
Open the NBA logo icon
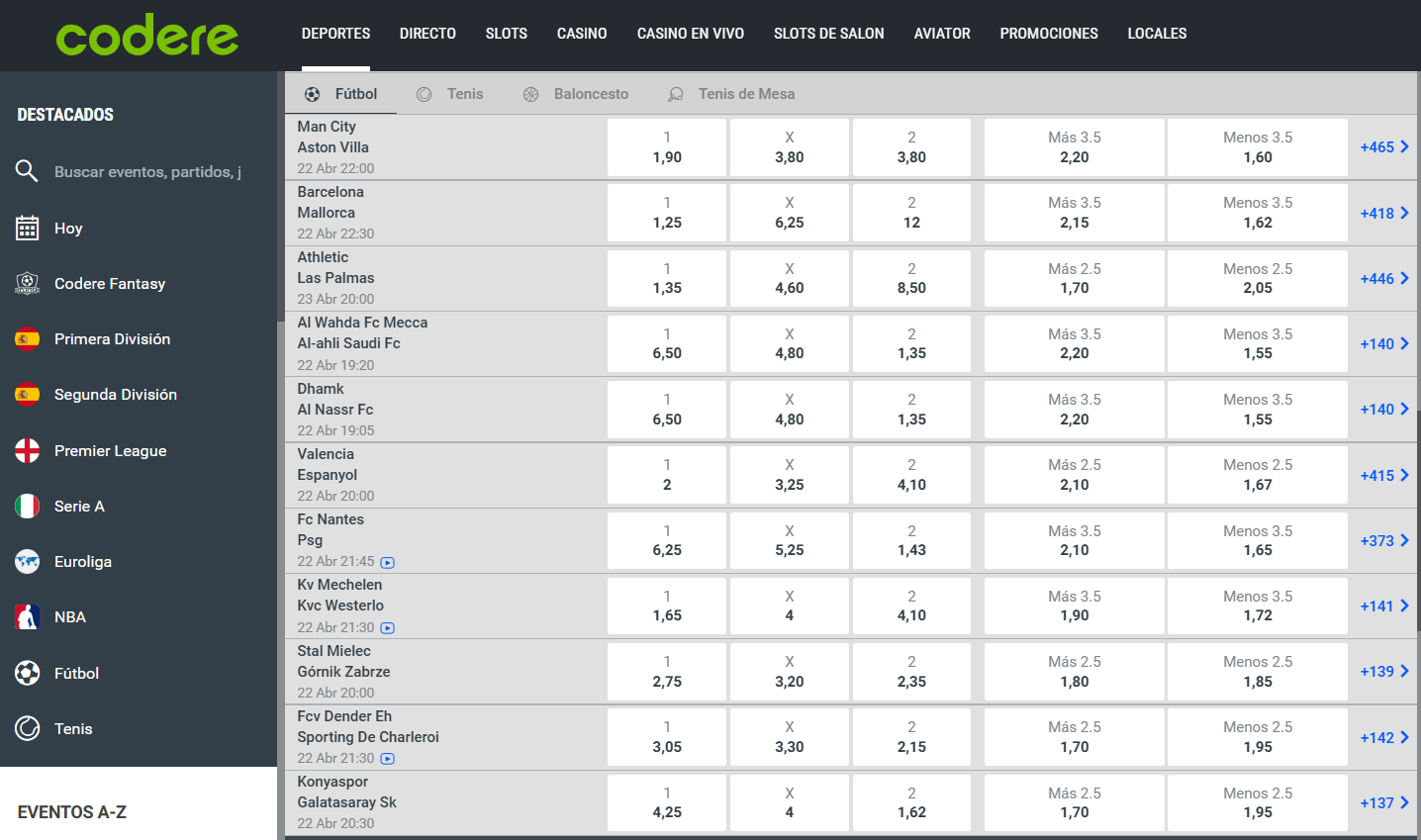pyautogui.click(x=27, y=617)
